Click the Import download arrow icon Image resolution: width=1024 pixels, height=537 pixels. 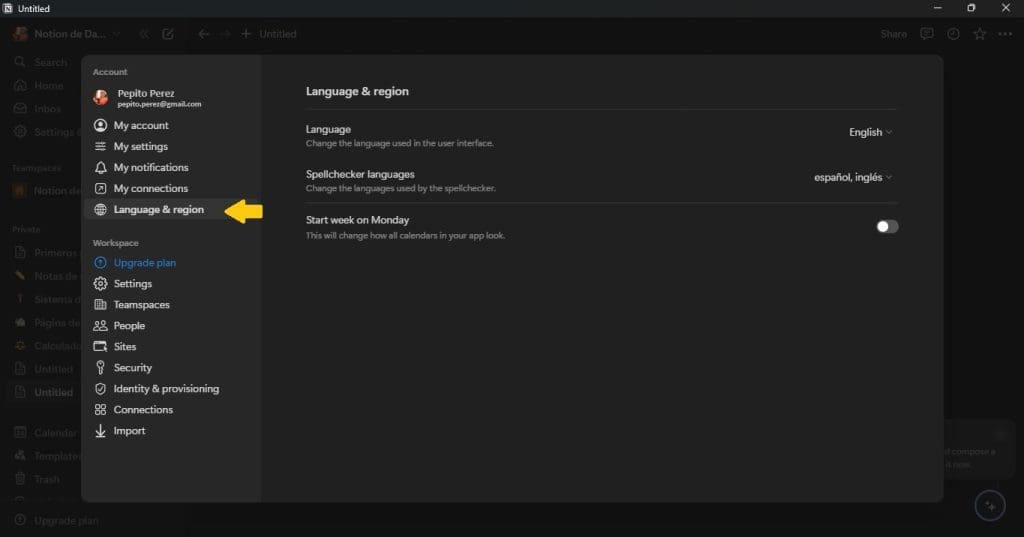100,431
